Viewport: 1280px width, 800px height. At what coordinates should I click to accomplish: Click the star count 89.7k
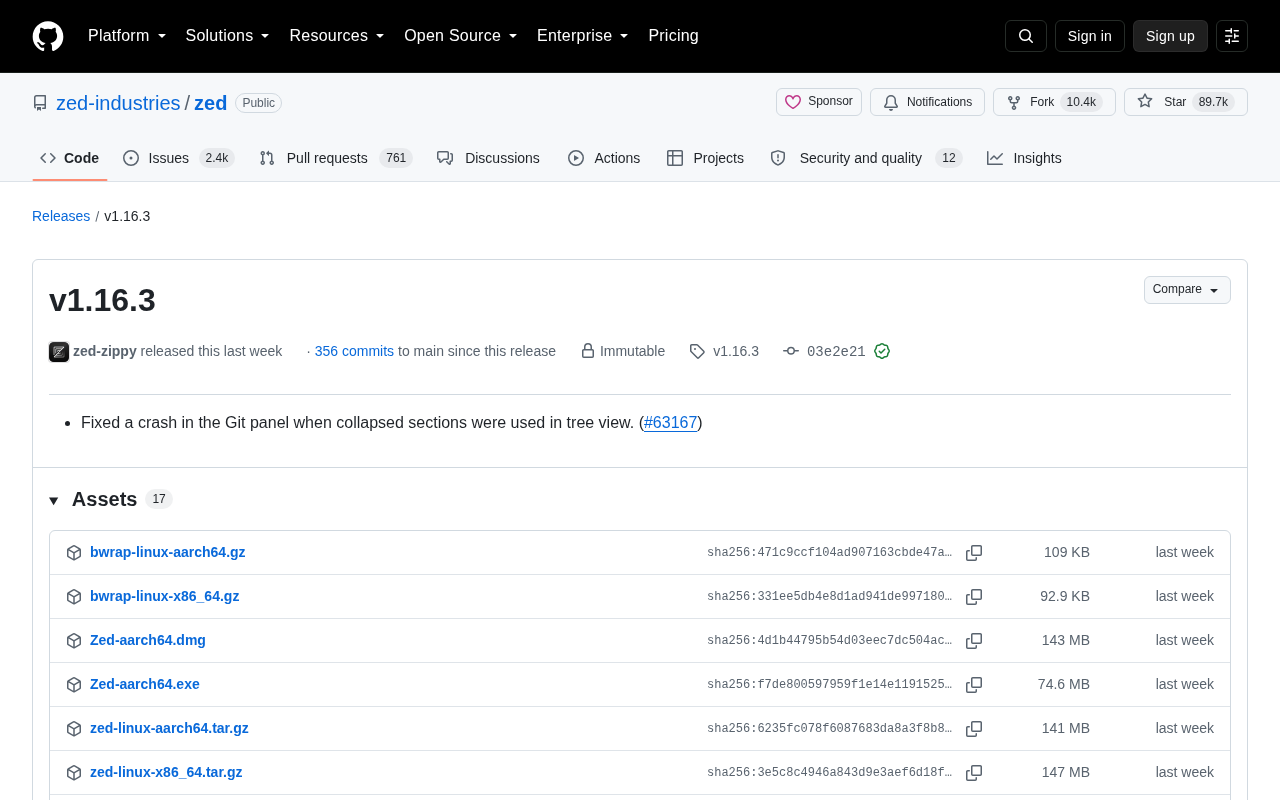point(1213,102)
